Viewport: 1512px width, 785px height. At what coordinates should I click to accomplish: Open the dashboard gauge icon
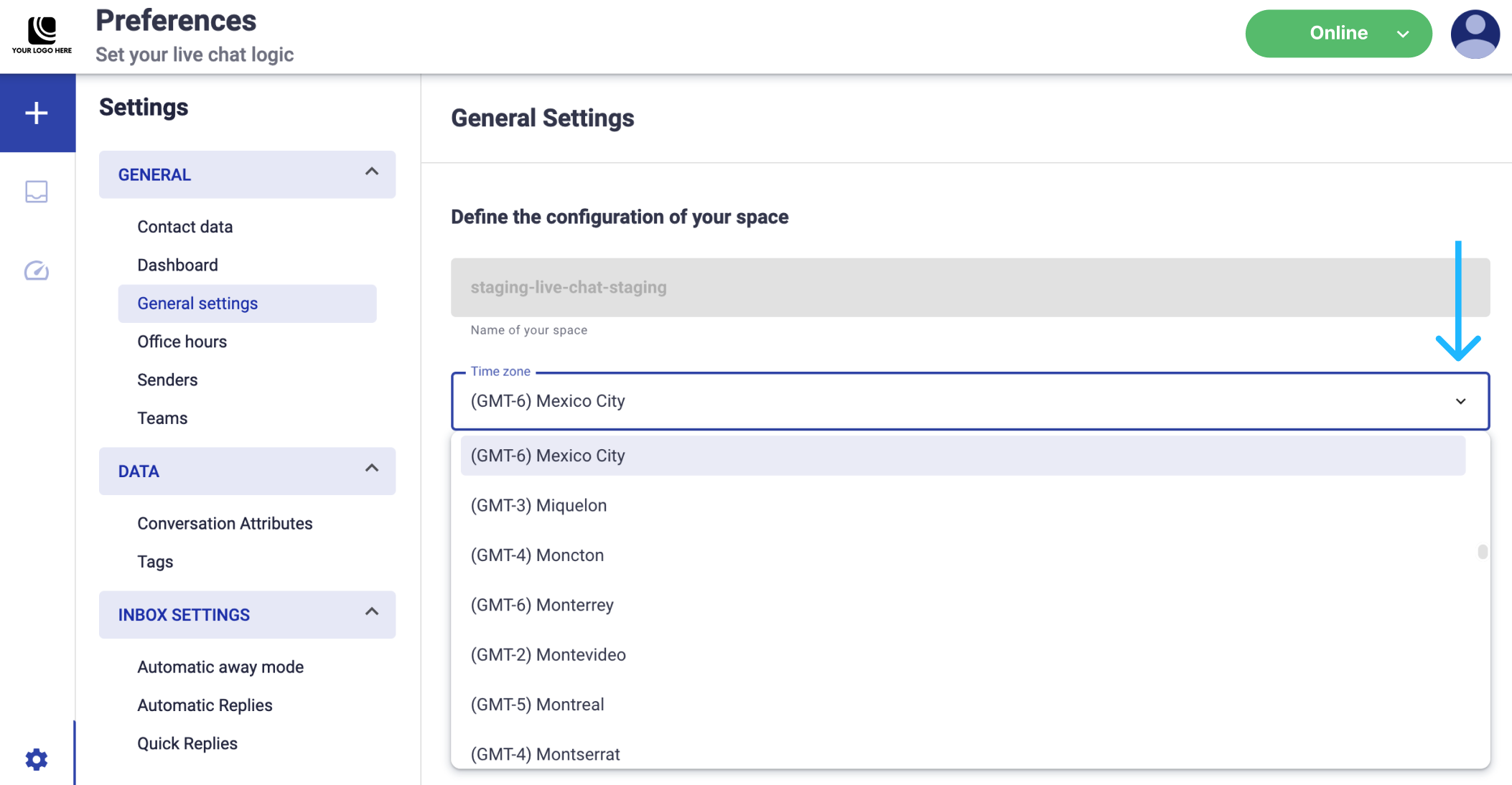37,271
